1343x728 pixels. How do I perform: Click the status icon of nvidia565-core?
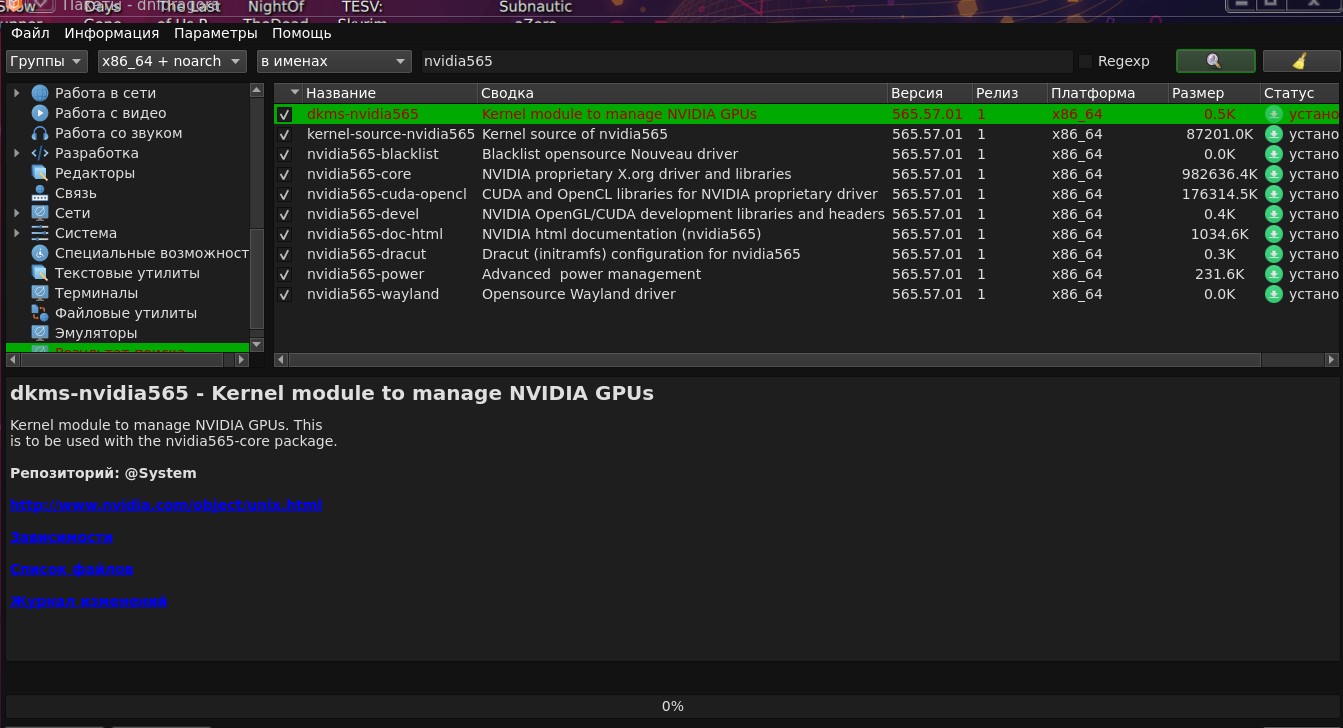pyautogui.click(x=1274, y=174)
